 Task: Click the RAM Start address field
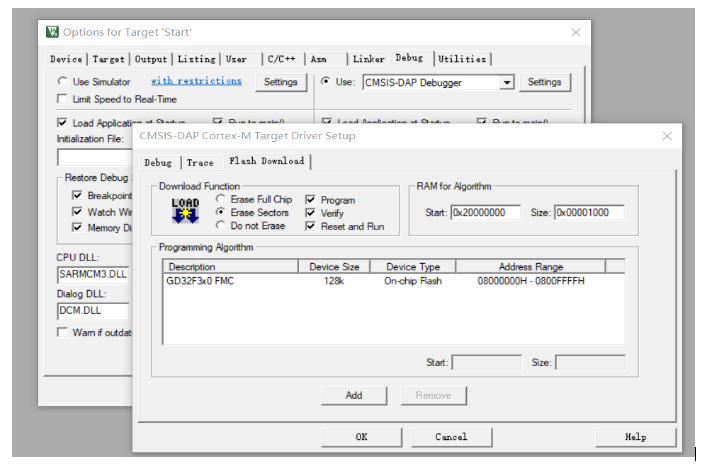point(486,213)
